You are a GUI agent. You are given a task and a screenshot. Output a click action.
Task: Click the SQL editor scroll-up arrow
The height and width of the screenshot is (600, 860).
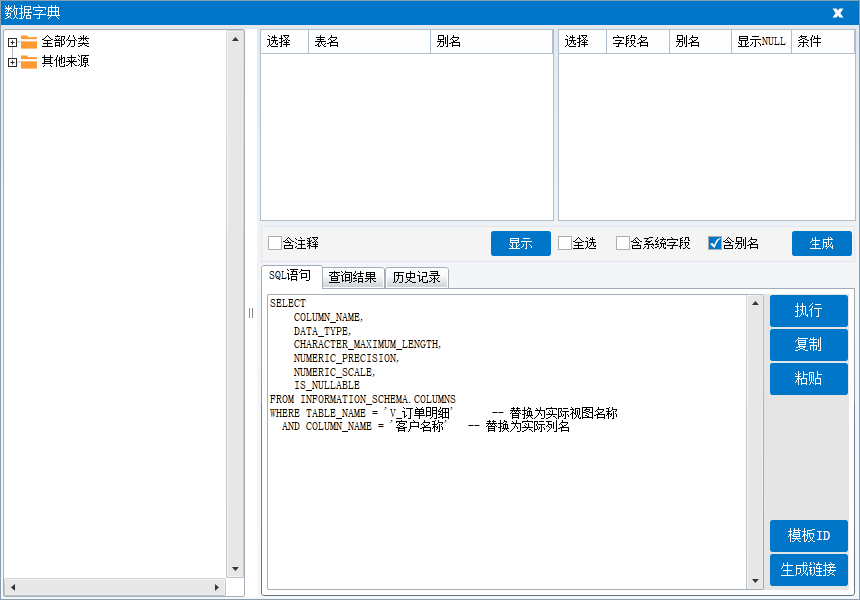[x=755, y=303]
